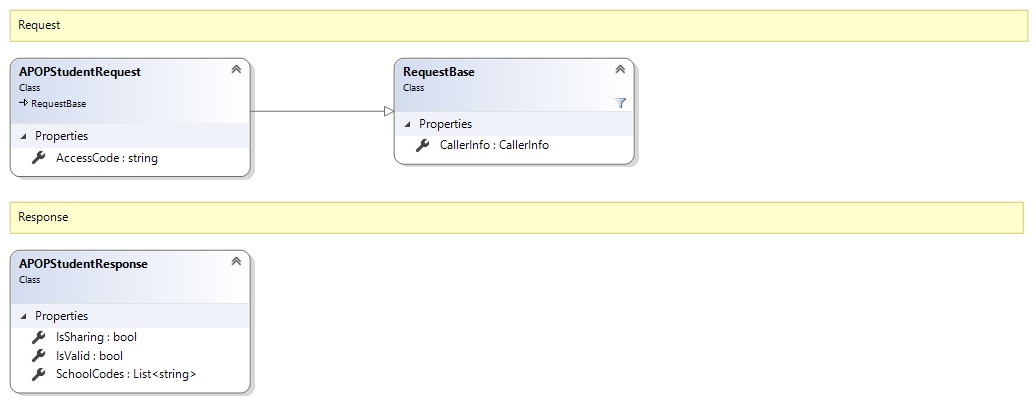Viewport: 1036px width, 402px height.
Task: Collapse the APOPStudentResponse class box
Action: tap(236, 261)
